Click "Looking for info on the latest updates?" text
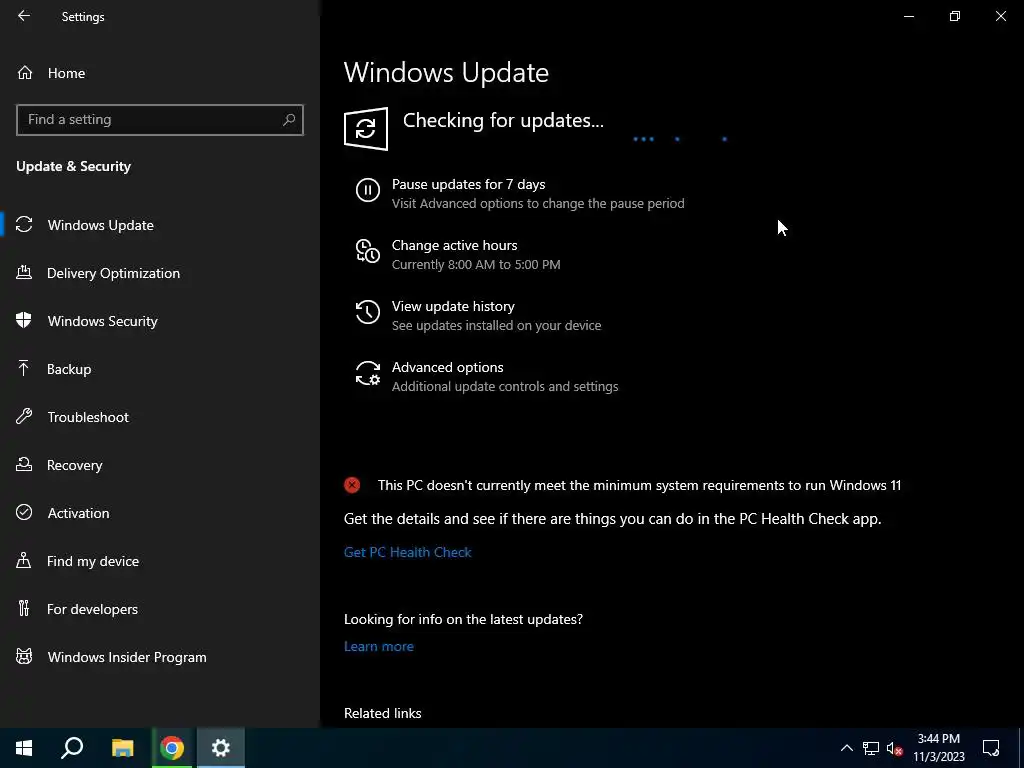The height and width of the screenshot is (768, 1024). [x=464, y=619]
